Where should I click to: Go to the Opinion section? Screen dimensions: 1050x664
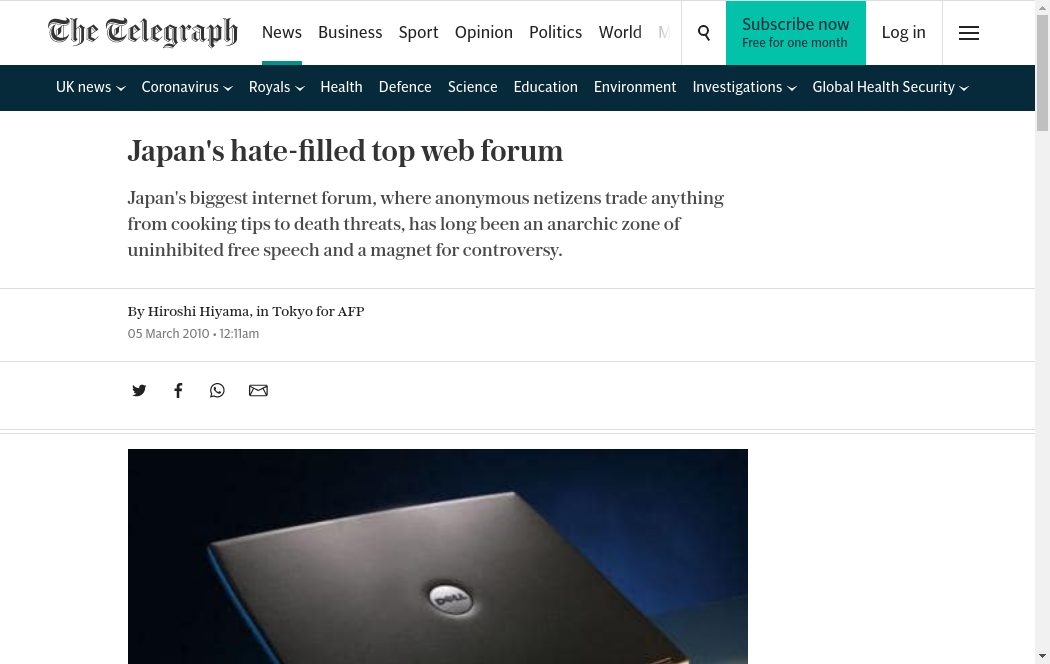[x=483, y=32]
